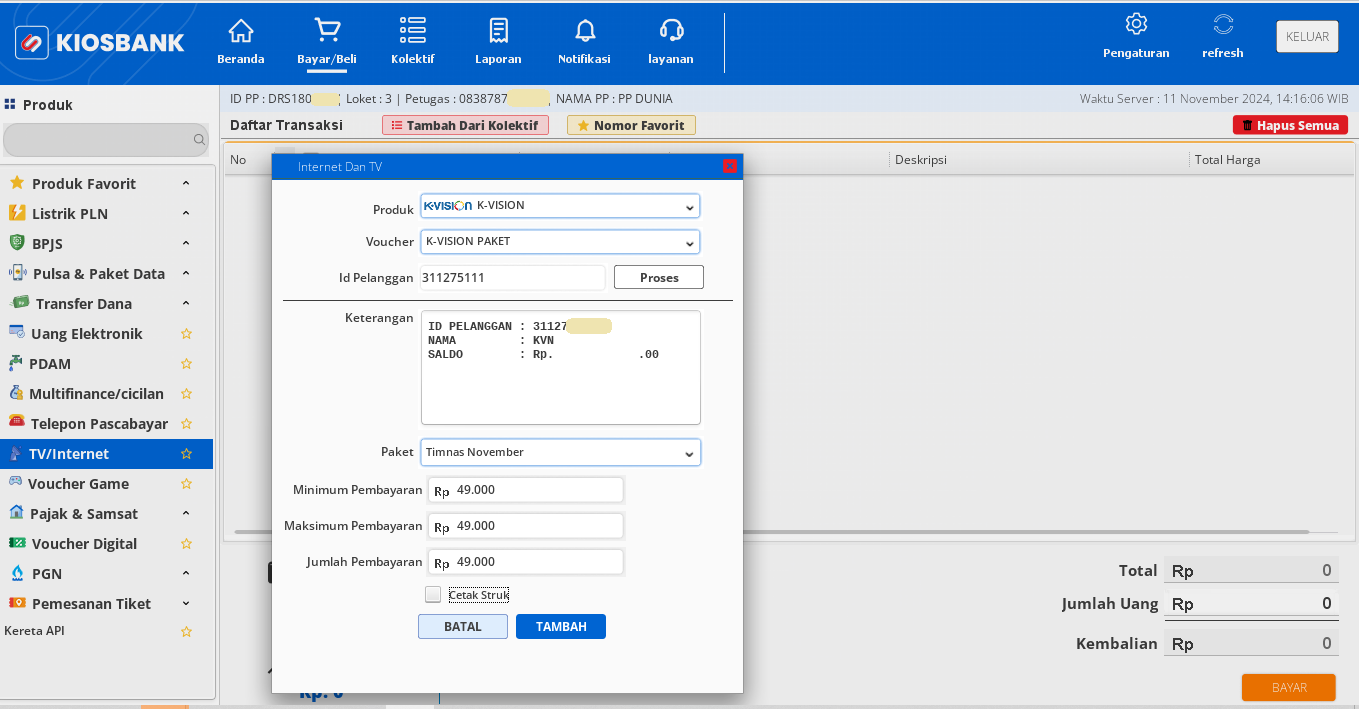Click the Jumlah Pembayaran amount field

pyautogui.click(x=525, y=562)
